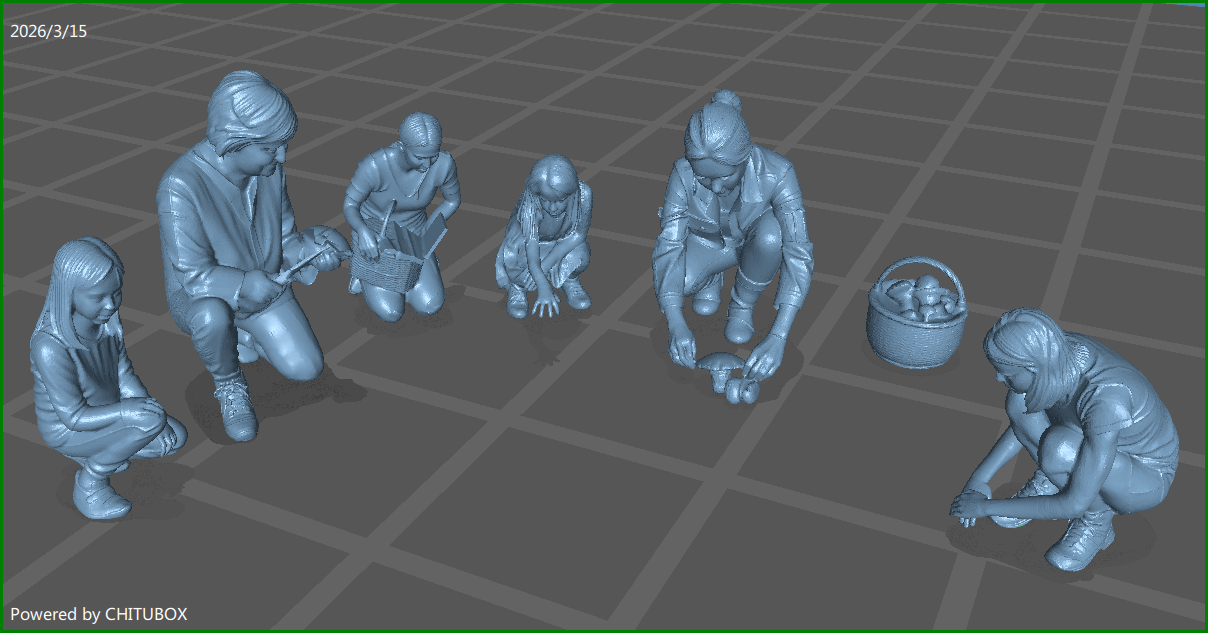Select the mushrooms on the ground
The width and height of the screenshot is (1208, 633).
point(728,377)
